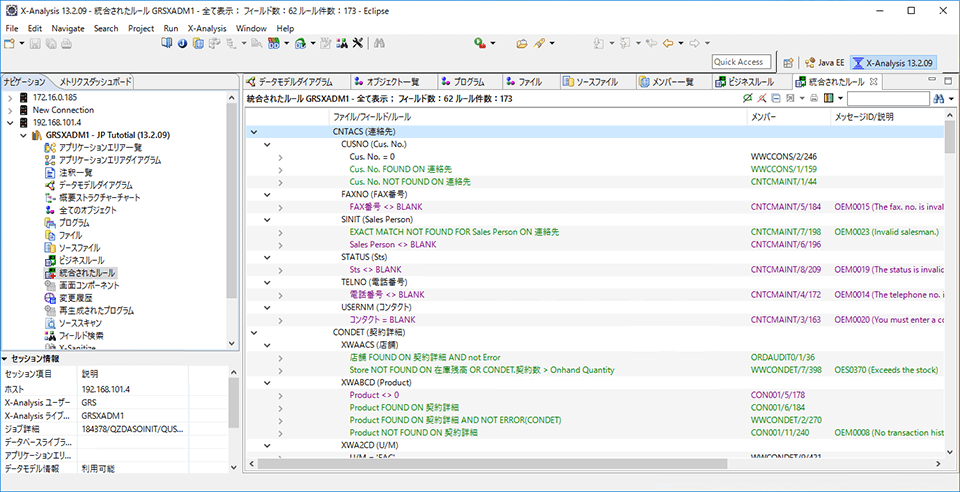Collapse the FAXNO (FAX番号) field node
The width and height of the screenshot is (960, 492).
(267, 195)
